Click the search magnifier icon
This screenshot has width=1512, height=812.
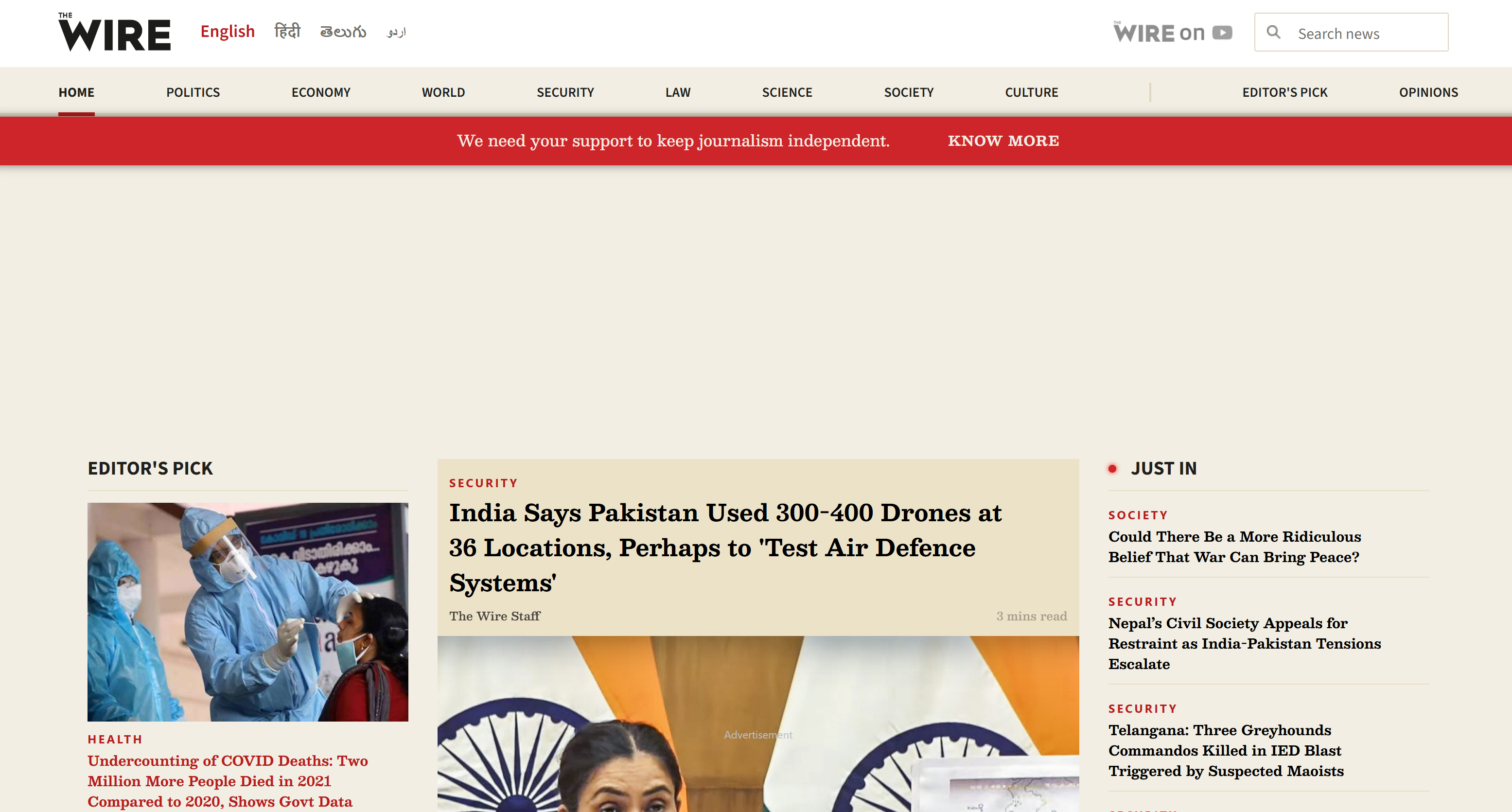(x=1273, y=32)
